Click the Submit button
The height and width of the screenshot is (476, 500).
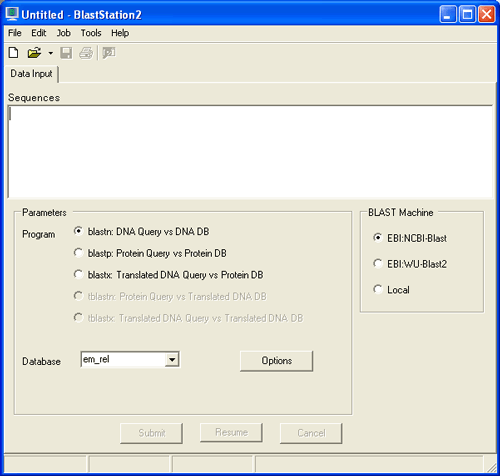(151, 433)
